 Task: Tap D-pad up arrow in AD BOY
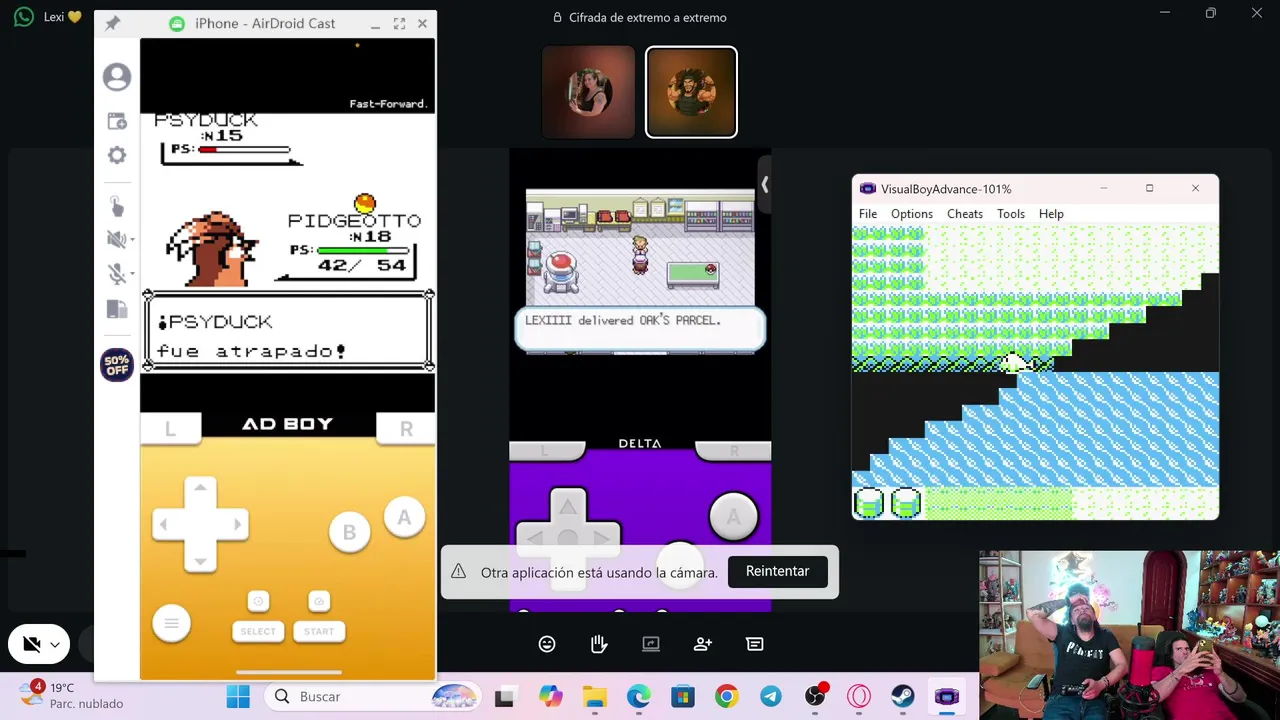200,488
